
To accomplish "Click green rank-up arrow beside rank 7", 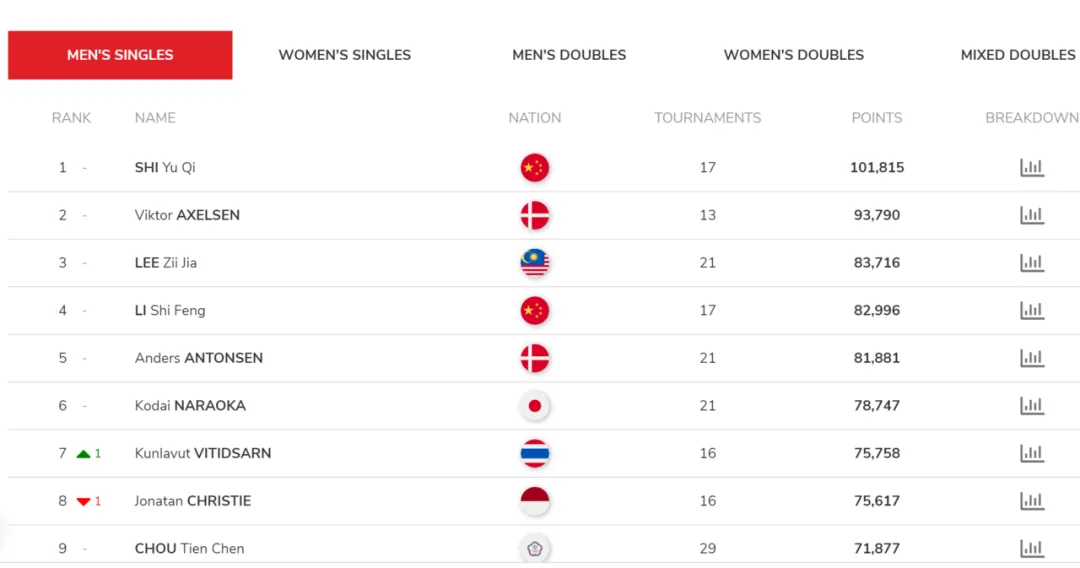I will click(84, 454).
